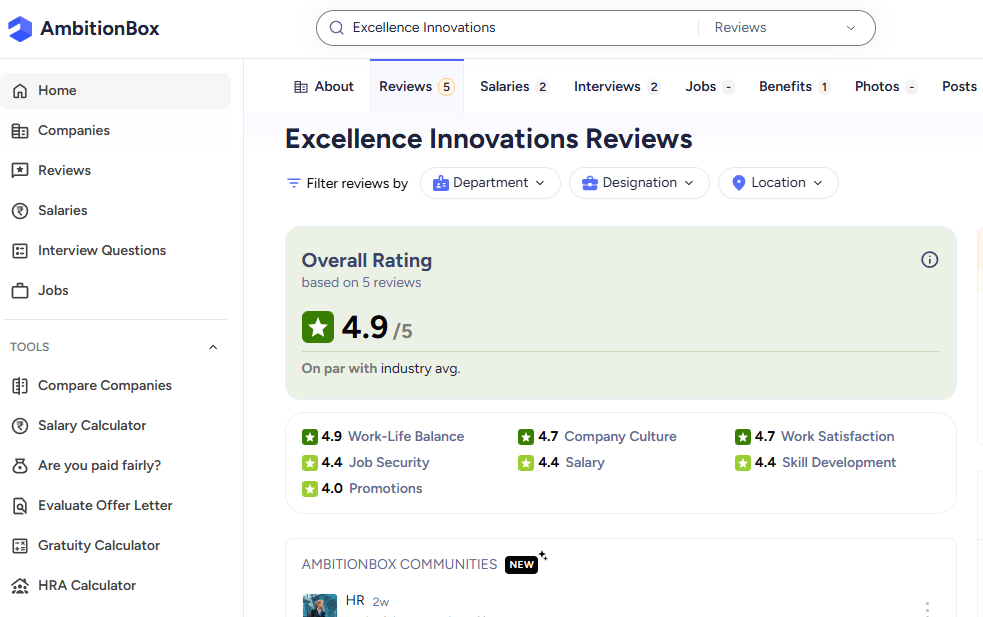Switch to the Benefits tab

pos(794,87)
